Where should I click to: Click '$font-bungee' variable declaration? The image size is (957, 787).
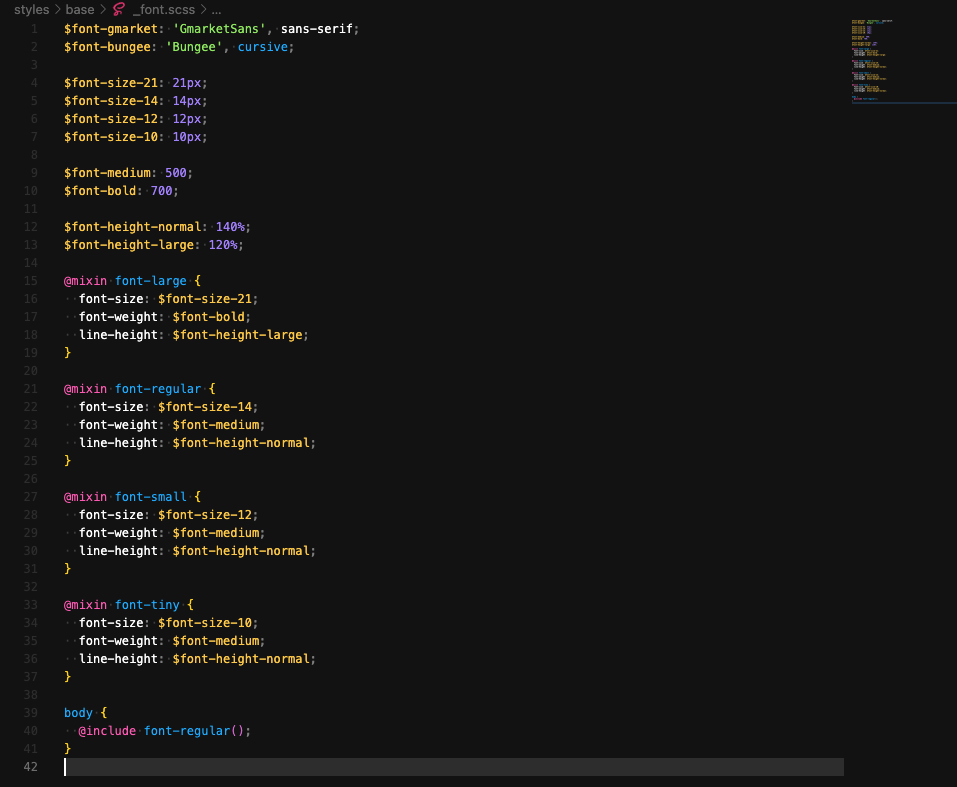107,47
